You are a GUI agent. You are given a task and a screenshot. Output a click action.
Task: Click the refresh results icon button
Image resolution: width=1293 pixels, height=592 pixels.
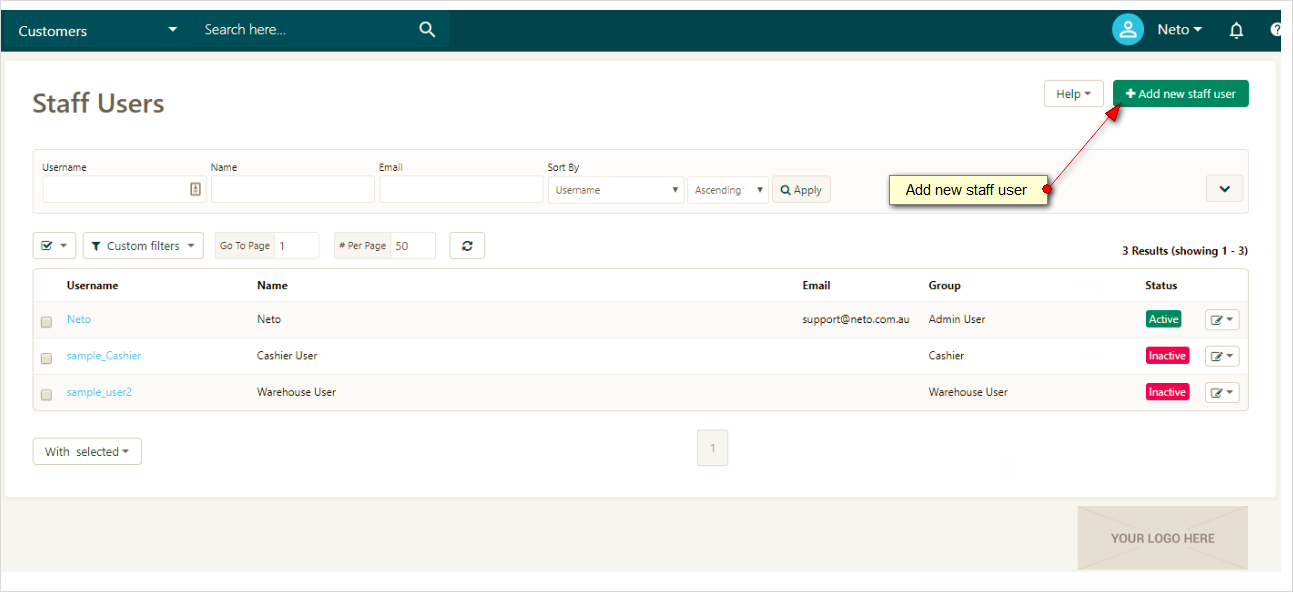coord(467,246)
